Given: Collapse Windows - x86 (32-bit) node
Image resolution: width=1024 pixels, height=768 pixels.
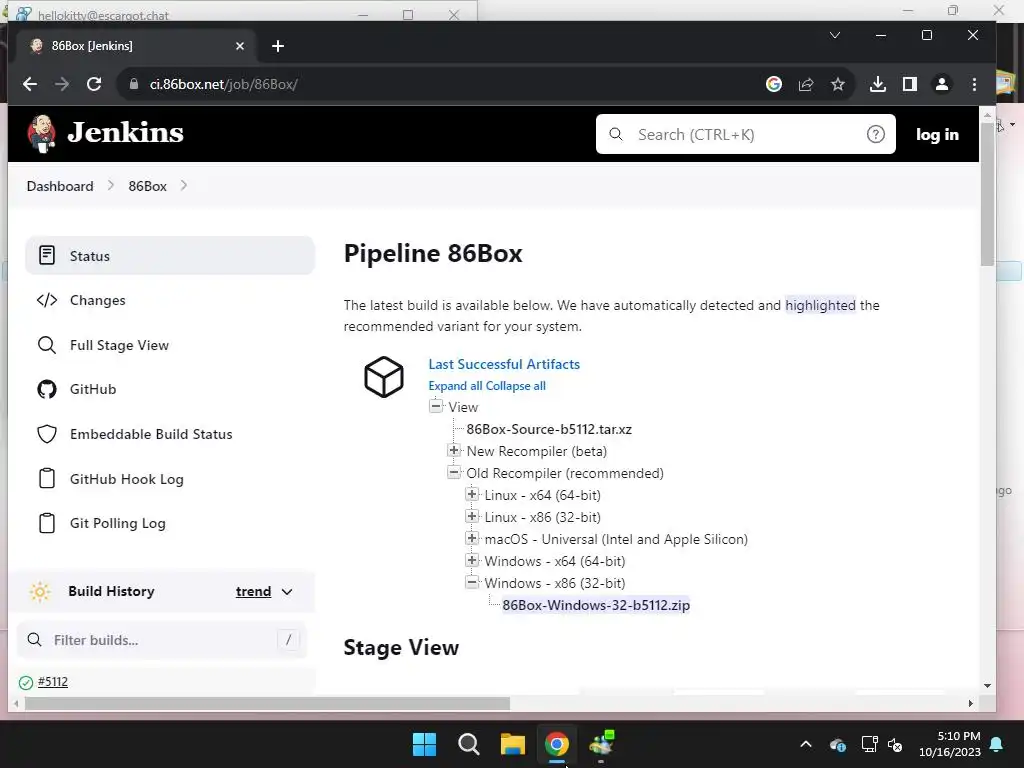Looking at the screenshot, I should [x=472, y=583].
